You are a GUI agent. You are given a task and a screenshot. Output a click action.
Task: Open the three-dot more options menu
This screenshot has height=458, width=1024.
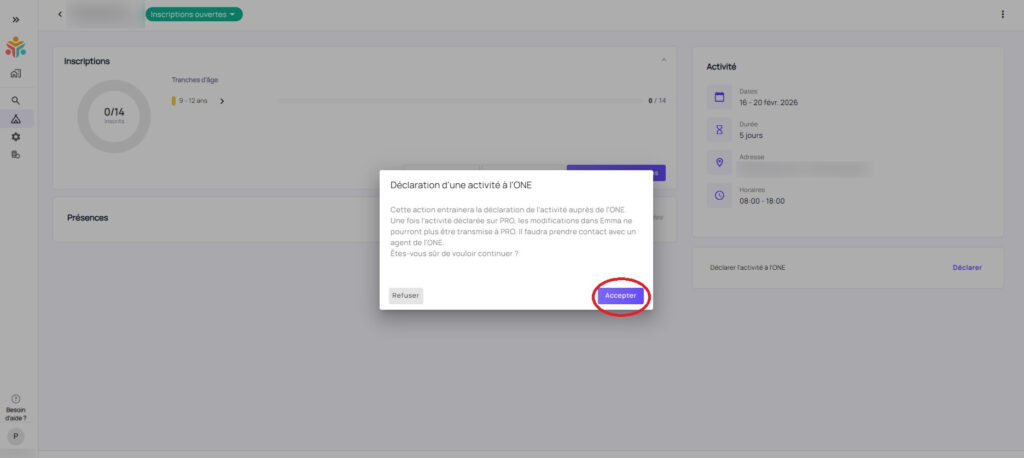1003,14
